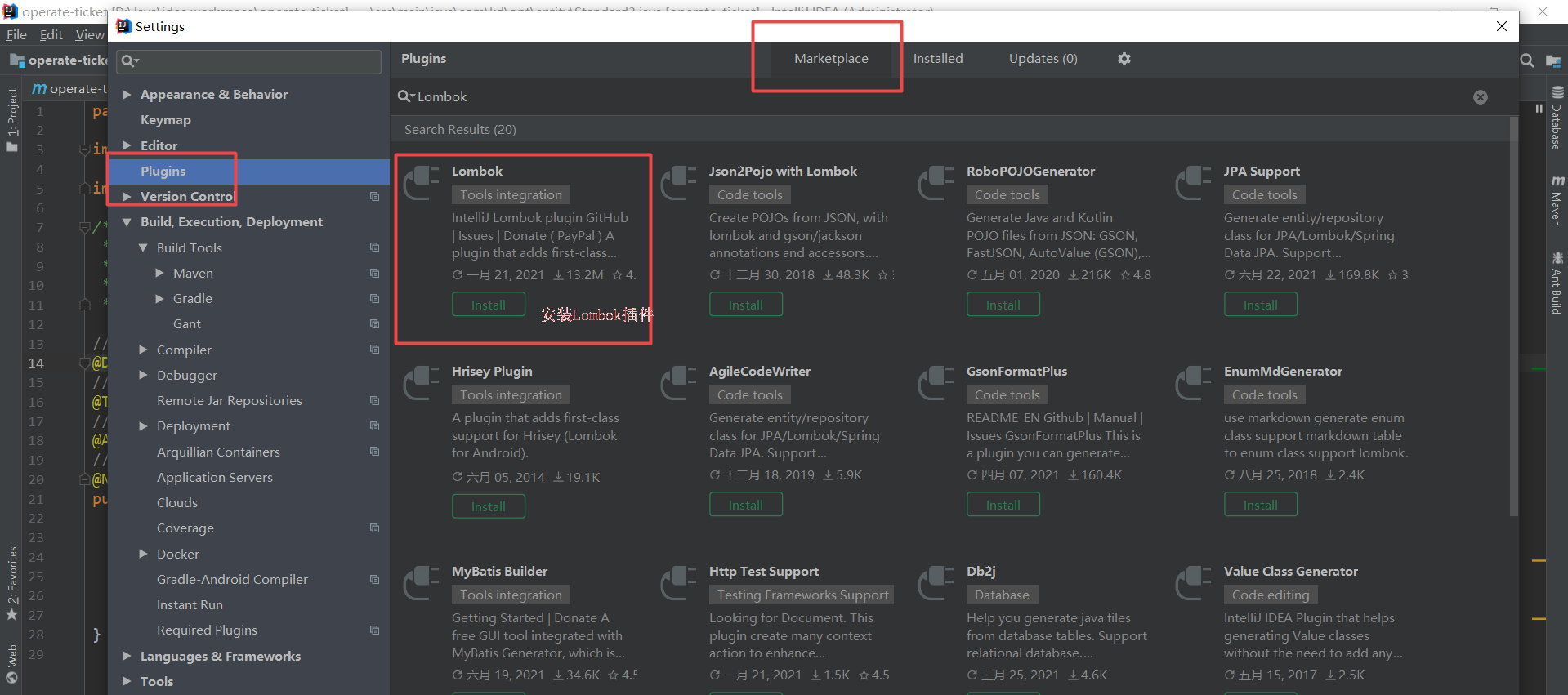Click the search magnifier in plugin search field
1568x695 pixels.
(x=405, y=96)
